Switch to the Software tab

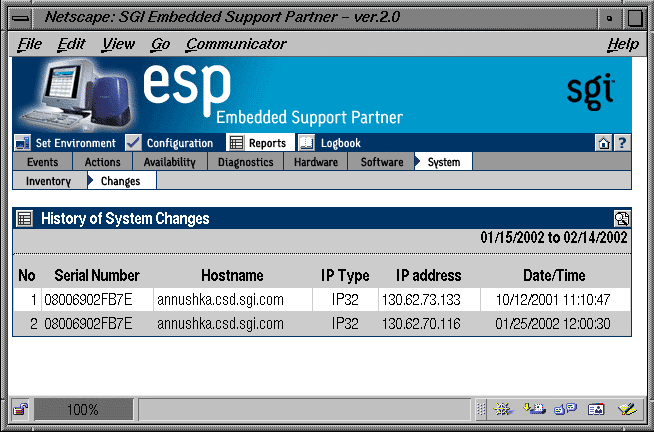(x=382, y=162)
